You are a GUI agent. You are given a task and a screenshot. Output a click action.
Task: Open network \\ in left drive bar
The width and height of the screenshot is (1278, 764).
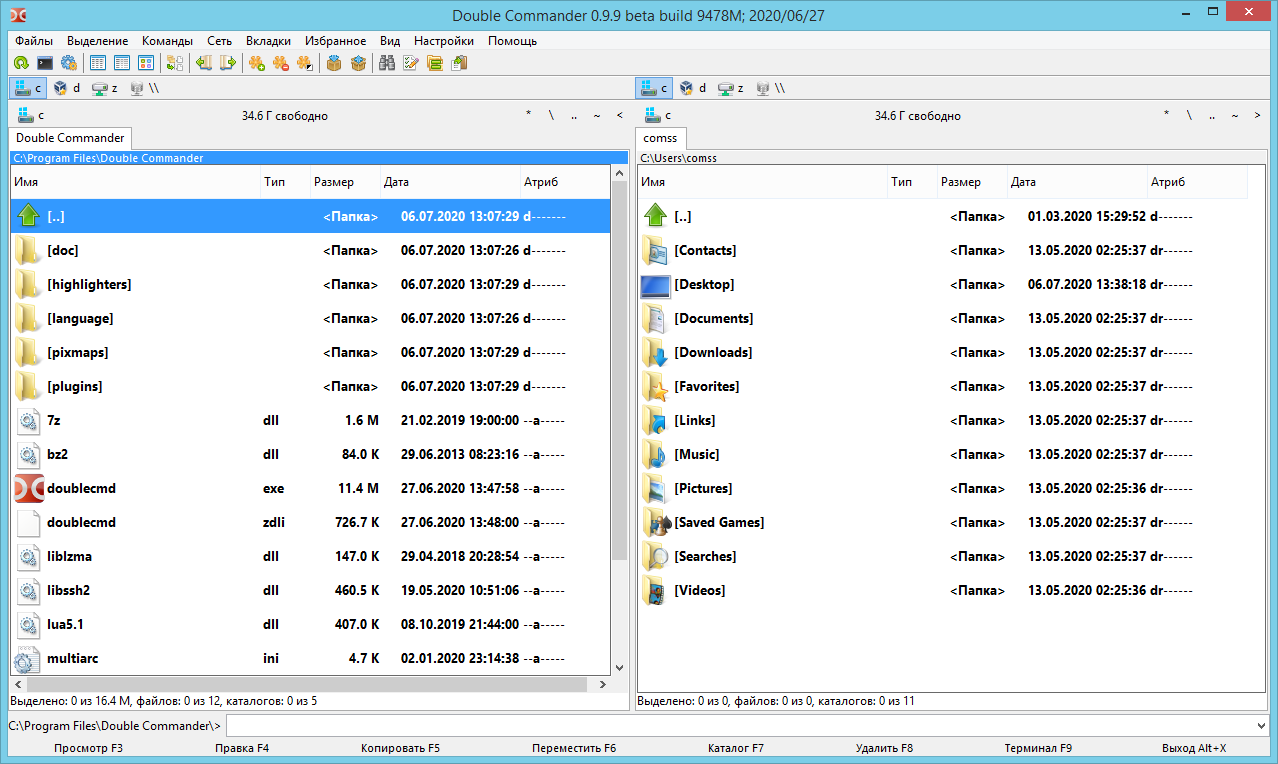click(x=144, y=88)
